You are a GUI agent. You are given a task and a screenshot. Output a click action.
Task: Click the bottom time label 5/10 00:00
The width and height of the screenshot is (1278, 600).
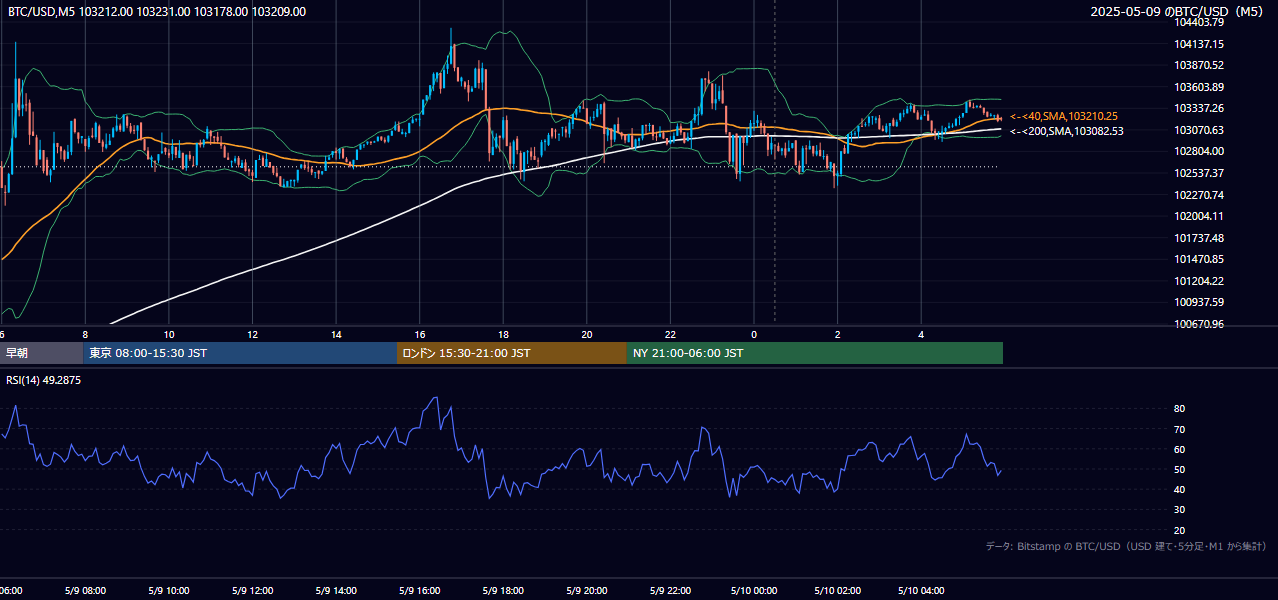tap(754, 591)
